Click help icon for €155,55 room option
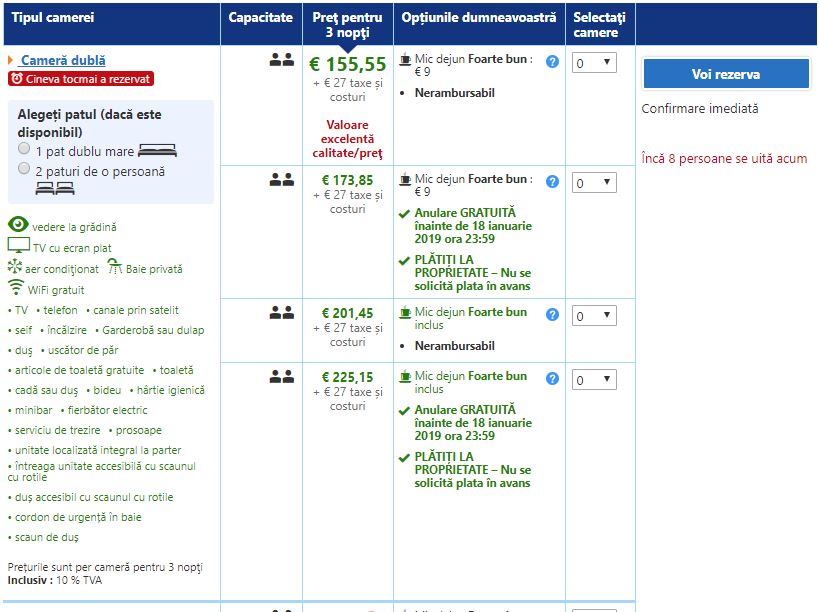This screenshot has width=819, height=612. pos(552,62)
